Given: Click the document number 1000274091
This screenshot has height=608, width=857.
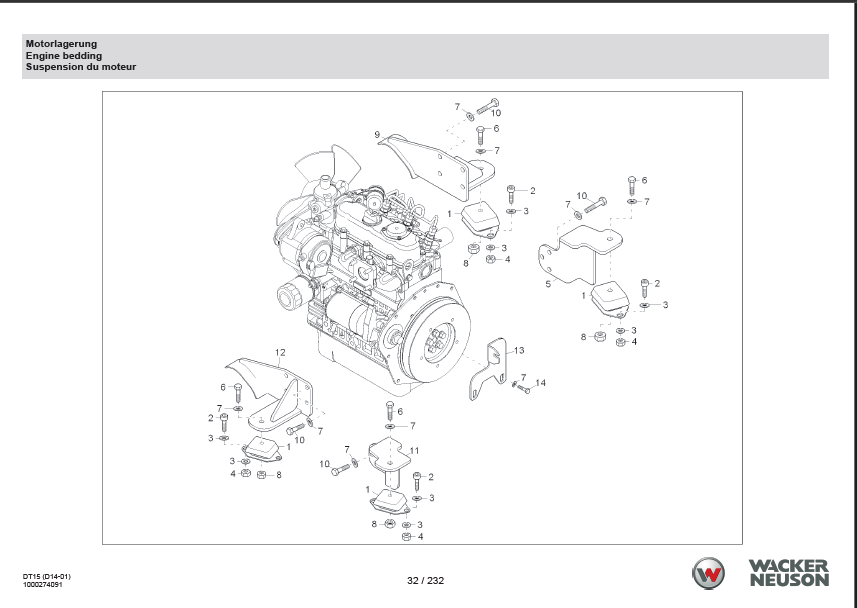Looking at the screenshot, I should click(x=48, y=585).
